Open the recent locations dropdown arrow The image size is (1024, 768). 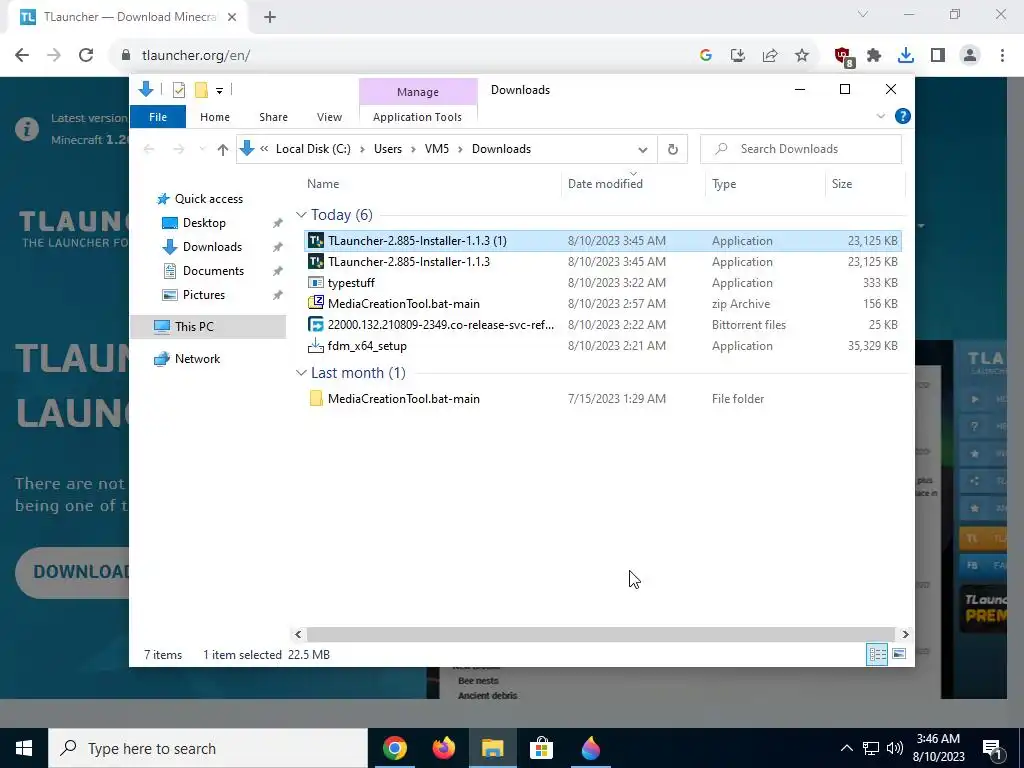(x=202, y=150)
